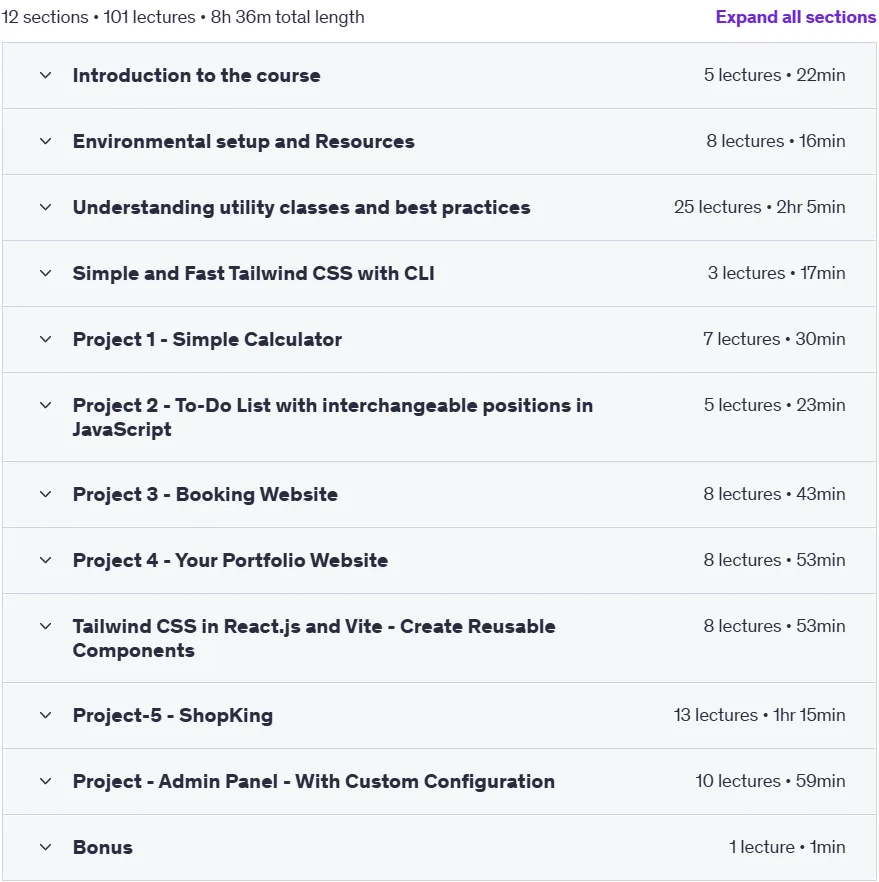Image resolution: width=879 pixels, height=882 pixels.
Task: Expand chevron beside Tailwind CSS in React.js section
Action: click(46, 626)
